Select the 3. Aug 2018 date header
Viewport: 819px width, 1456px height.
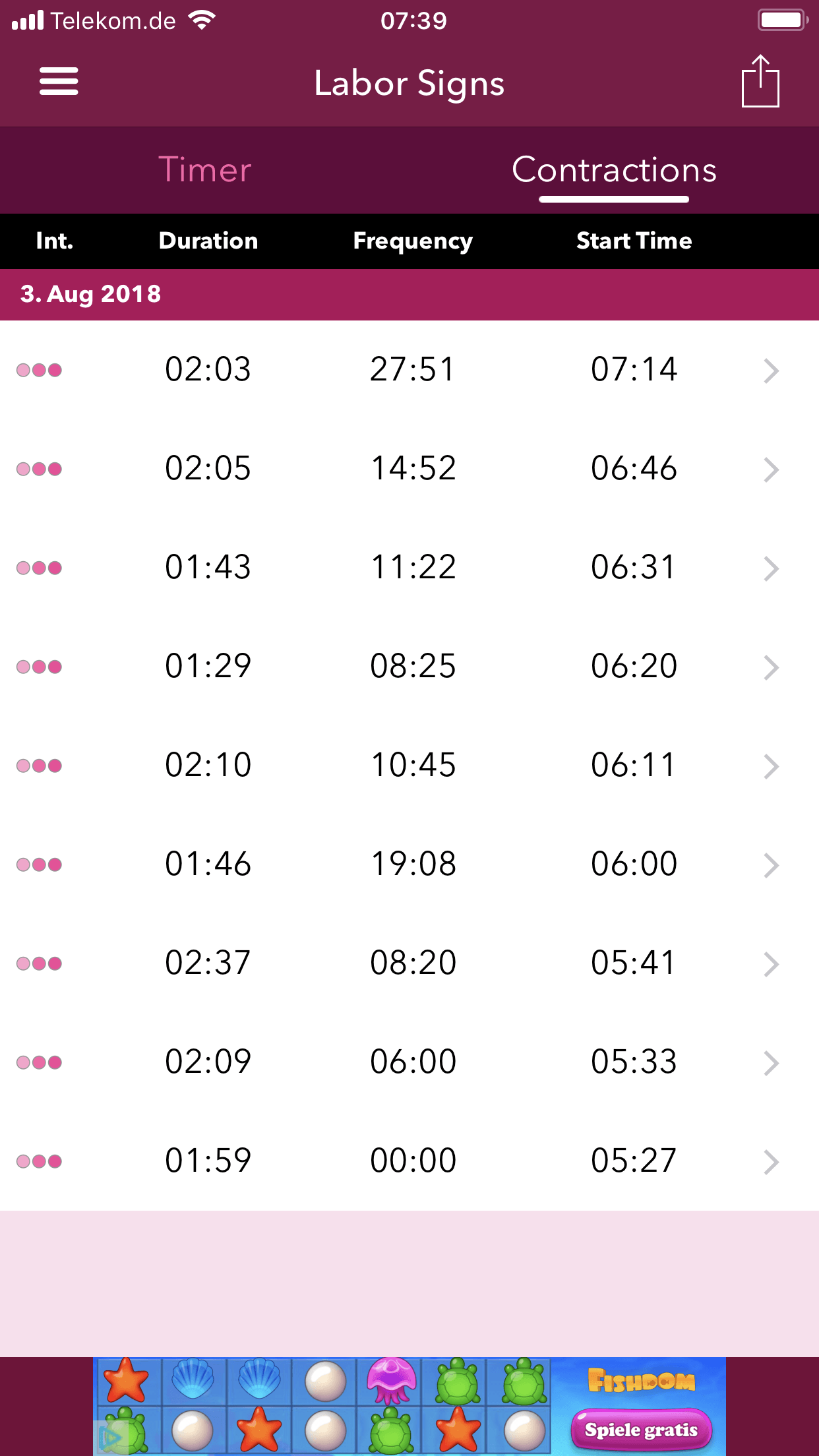click(91, 294)
